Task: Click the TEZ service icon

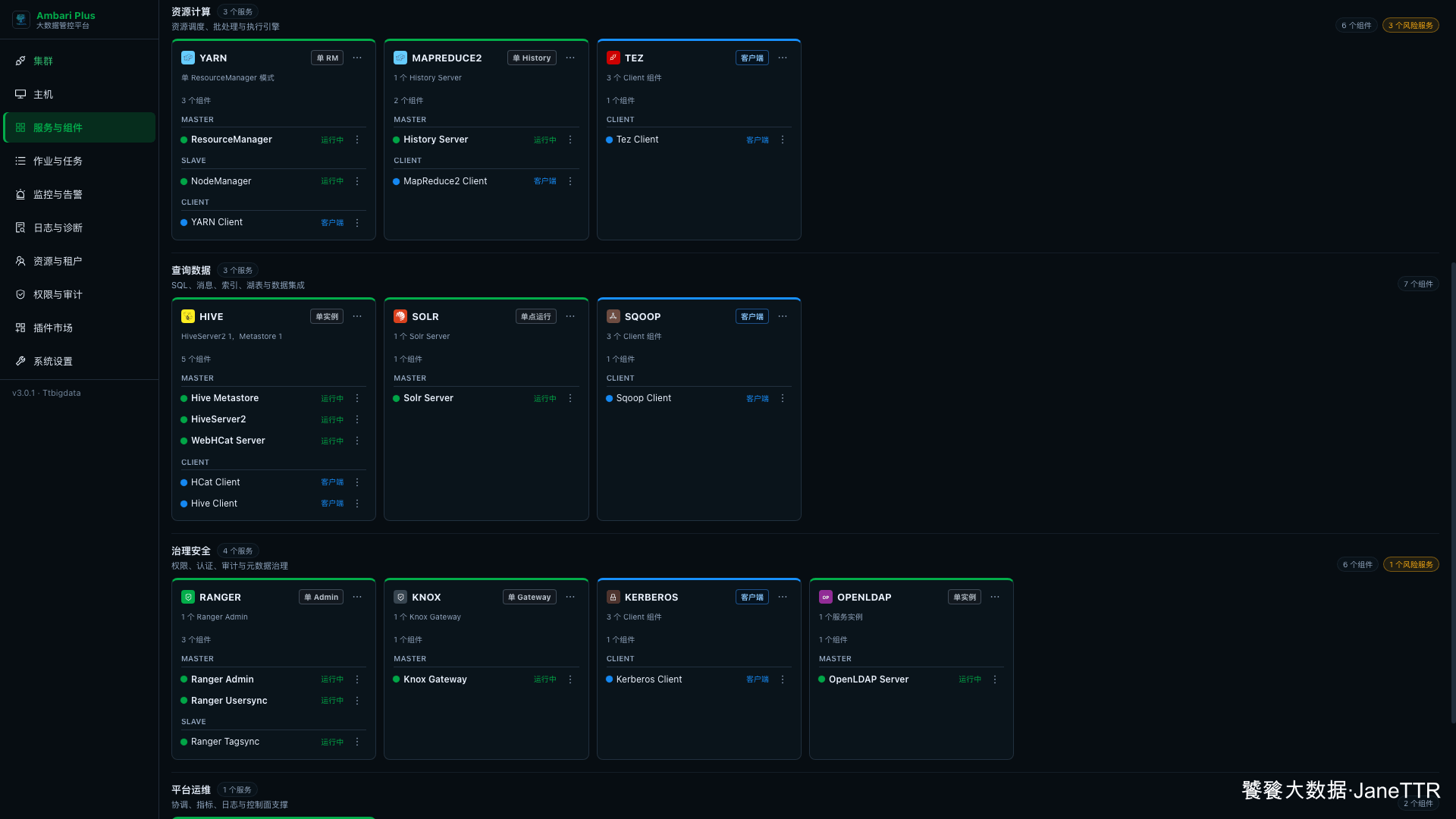Action: tap(613, 58)
